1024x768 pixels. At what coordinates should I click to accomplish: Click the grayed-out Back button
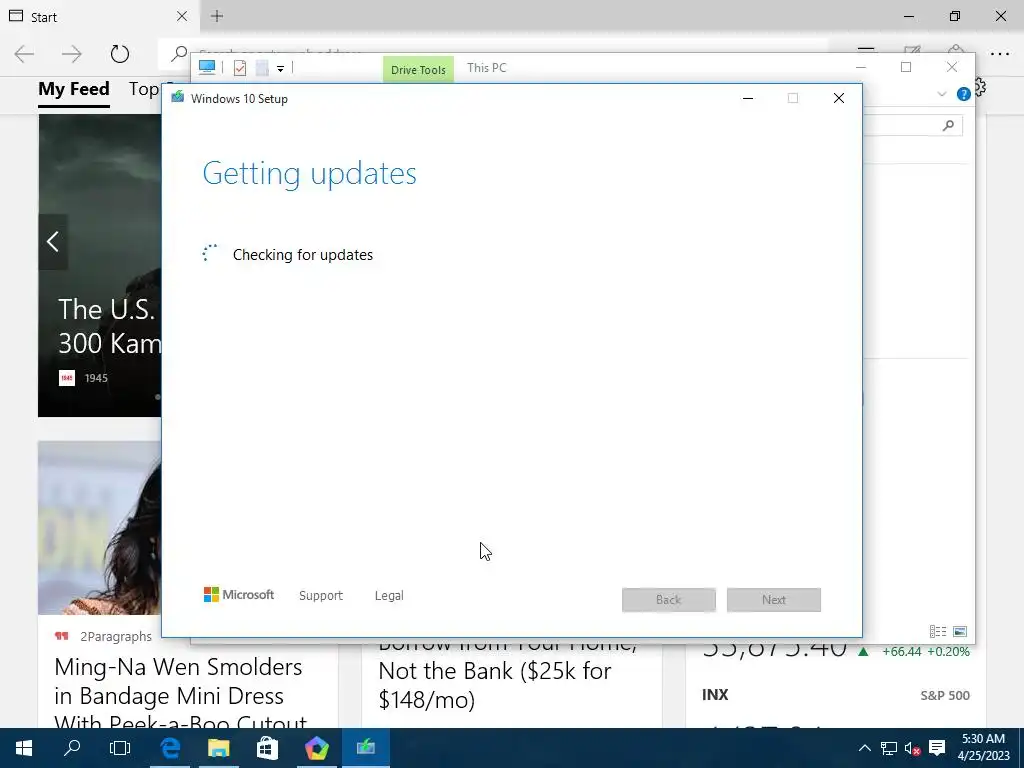pos(669,600)
